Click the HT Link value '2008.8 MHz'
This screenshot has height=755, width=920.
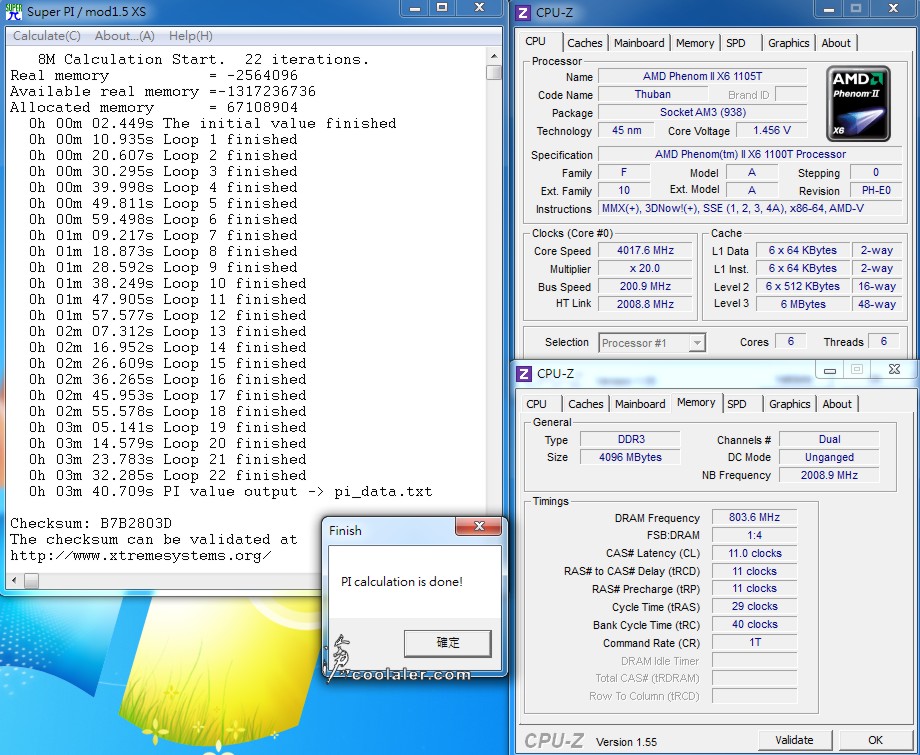tap(645, 304)
